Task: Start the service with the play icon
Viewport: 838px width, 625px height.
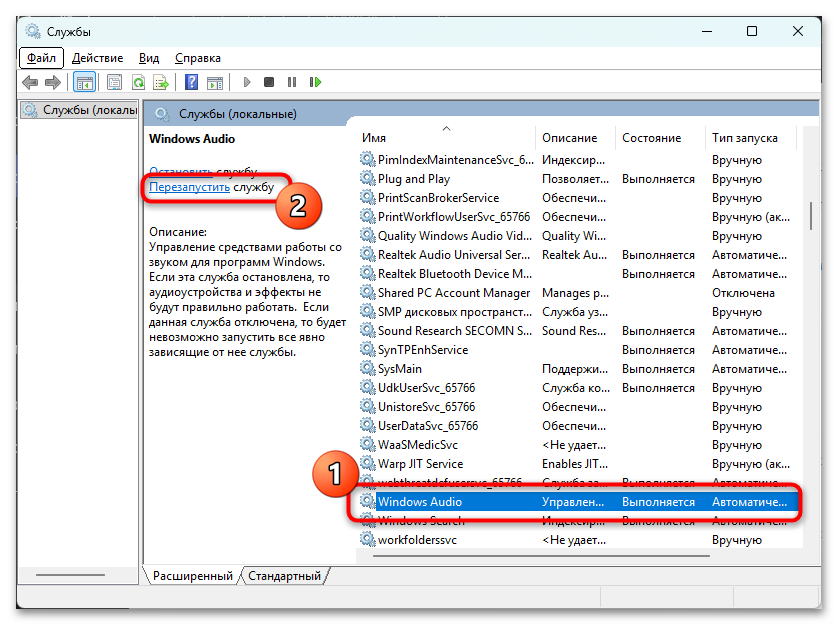Action: (x=246, y=82)
